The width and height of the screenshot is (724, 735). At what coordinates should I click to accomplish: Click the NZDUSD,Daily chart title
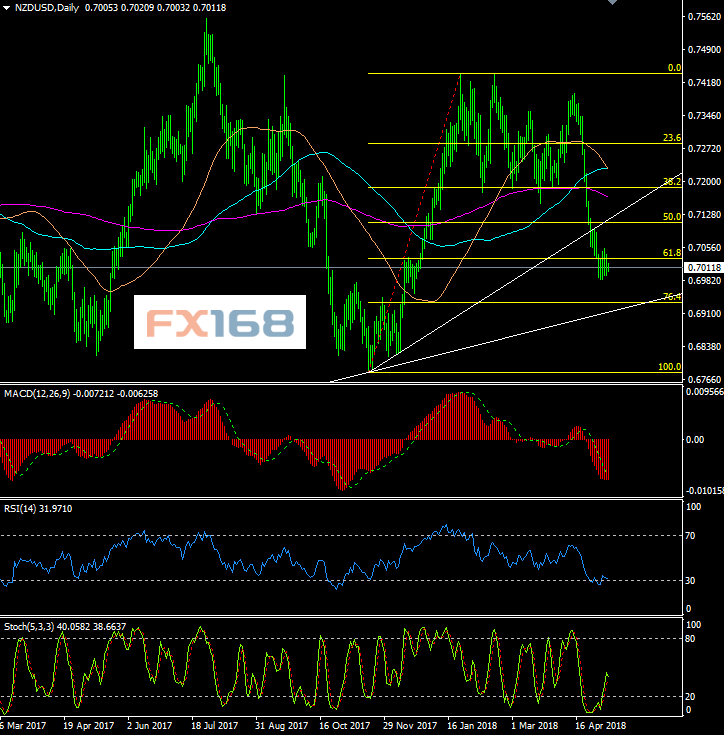[46, 8]
